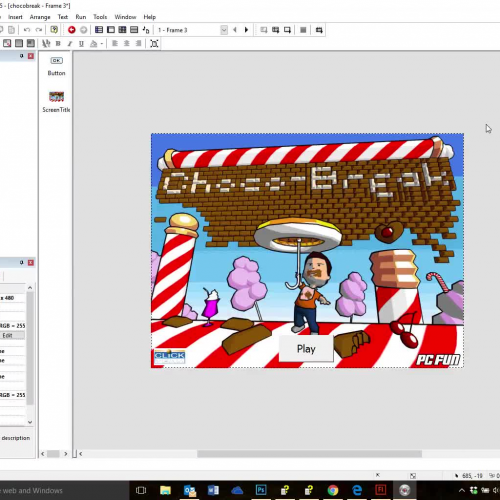The image size is (500, 500).
Task: Open the Text menu
Action: point(63,17)
